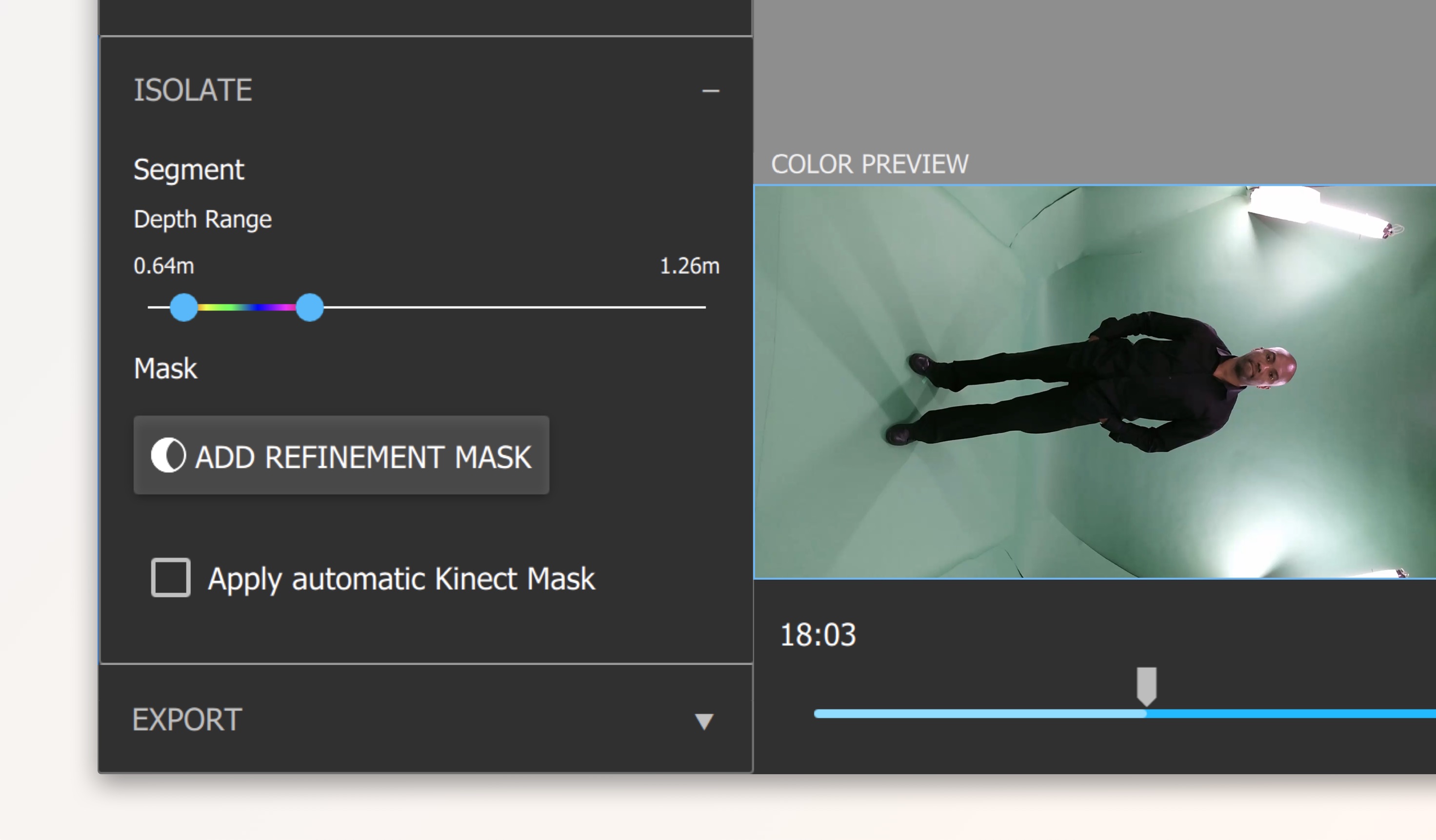Click the color preview video frame

pyautogui.click(x=1094, y=382)
